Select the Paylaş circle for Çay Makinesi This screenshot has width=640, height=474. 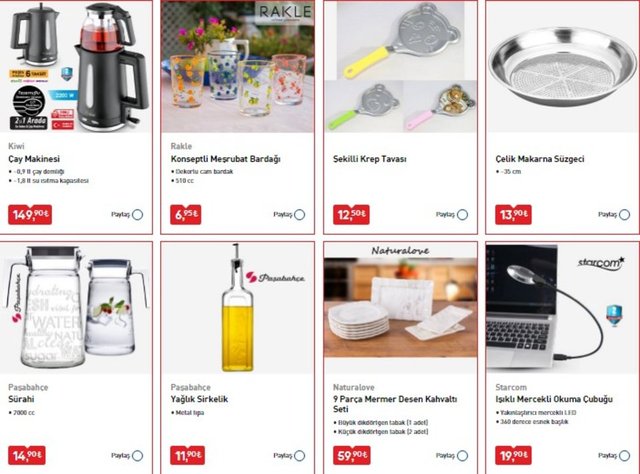click(138, 215)
